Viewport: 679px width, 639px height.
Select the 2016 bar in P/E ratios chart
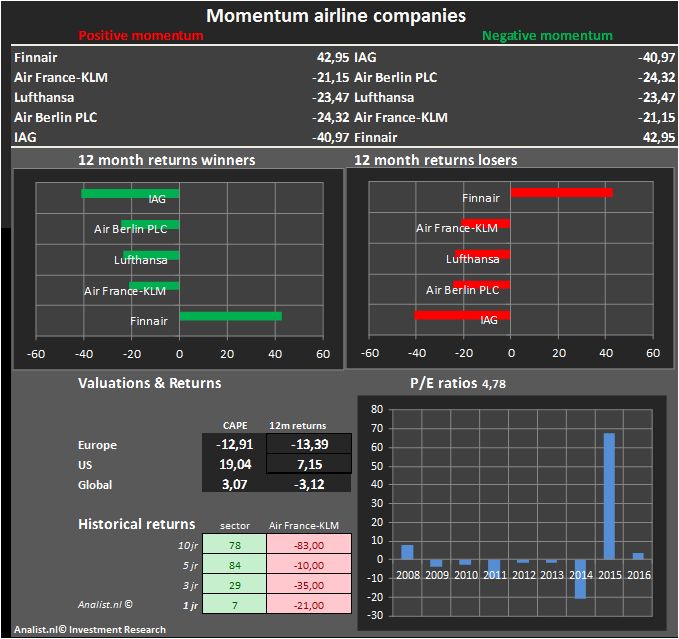point(638,556)
